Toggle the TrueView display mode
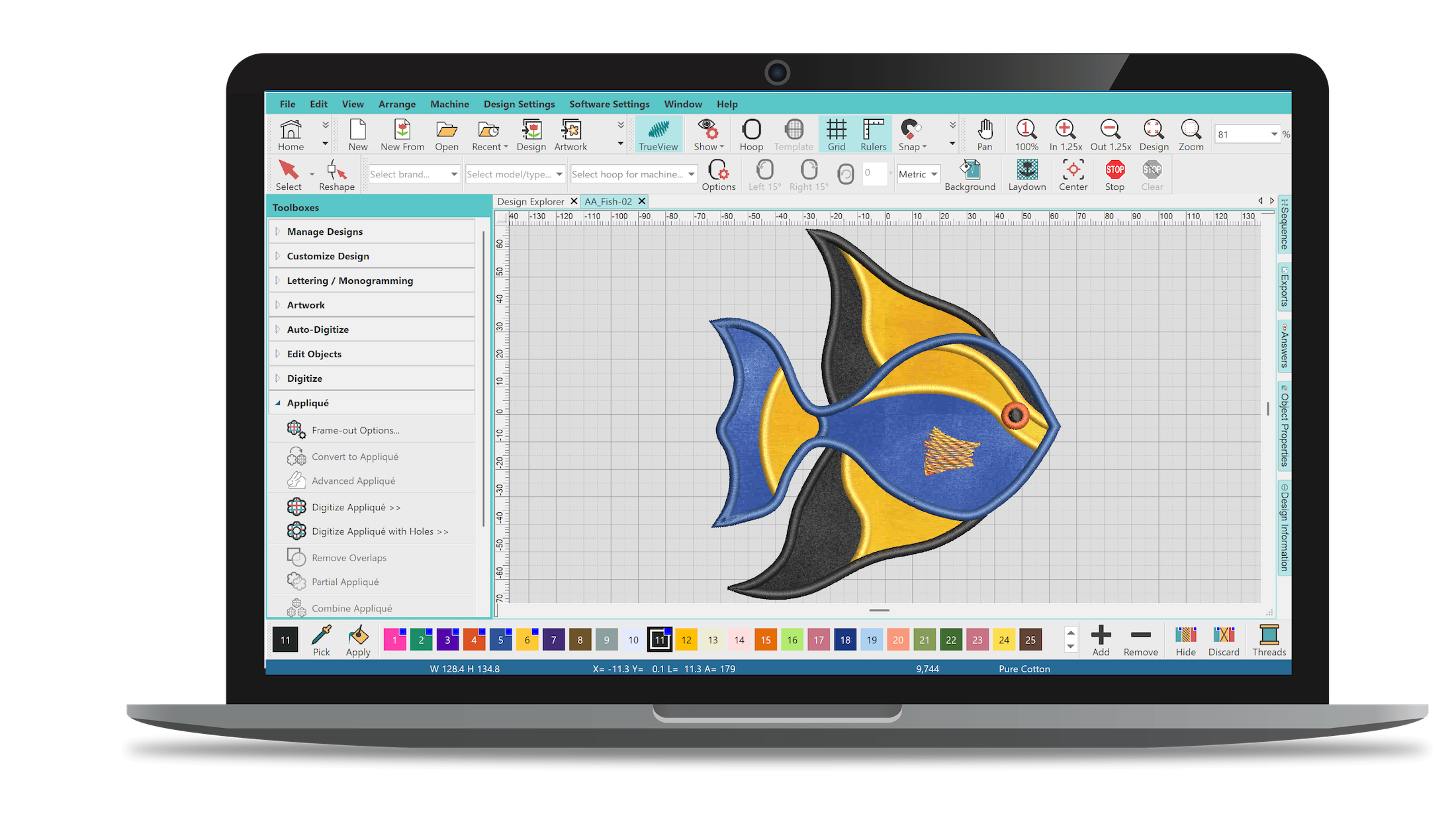Image resolution: width=1456 pixels, height=816 pixels. click(658, 135)
